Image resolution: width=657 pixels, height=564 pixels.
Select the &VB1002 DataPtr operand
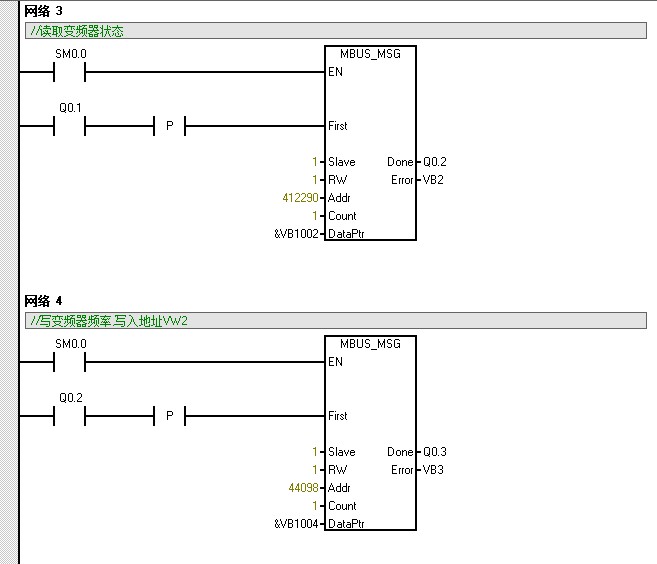point(295,234)
